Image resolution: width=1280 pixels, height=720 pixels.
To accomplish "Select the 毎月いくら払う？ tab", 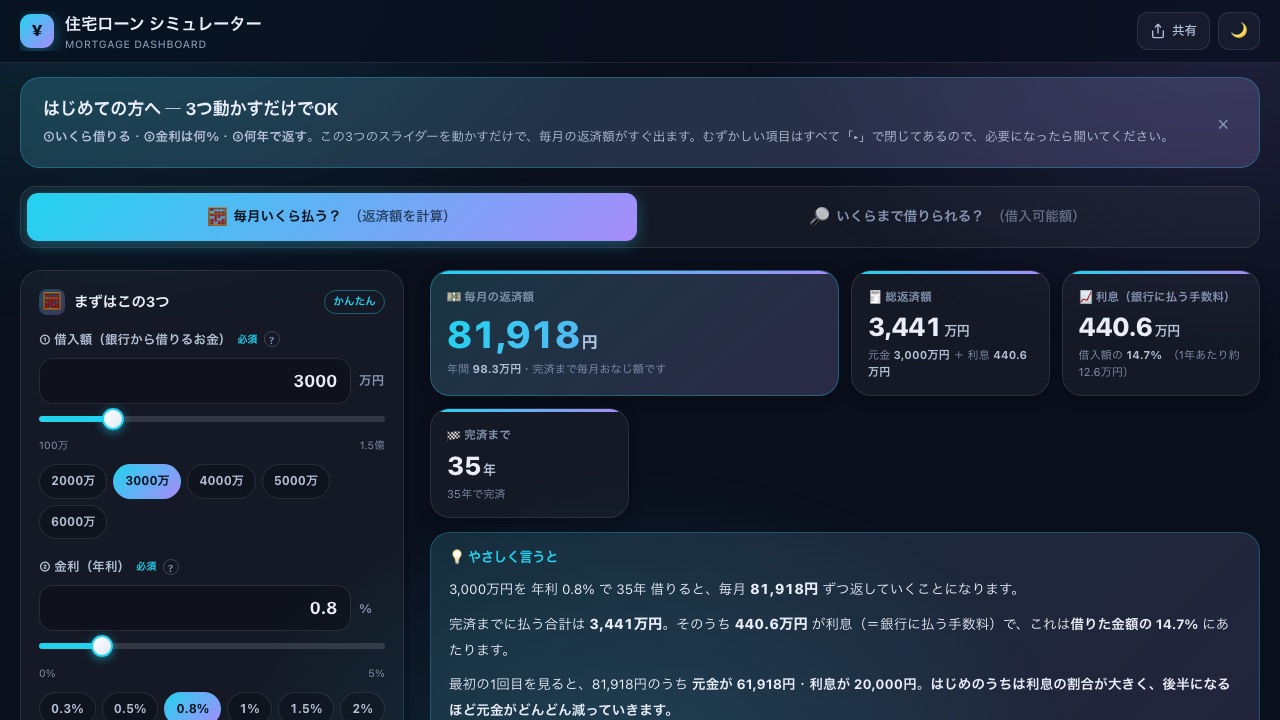I will coord(332,217).
